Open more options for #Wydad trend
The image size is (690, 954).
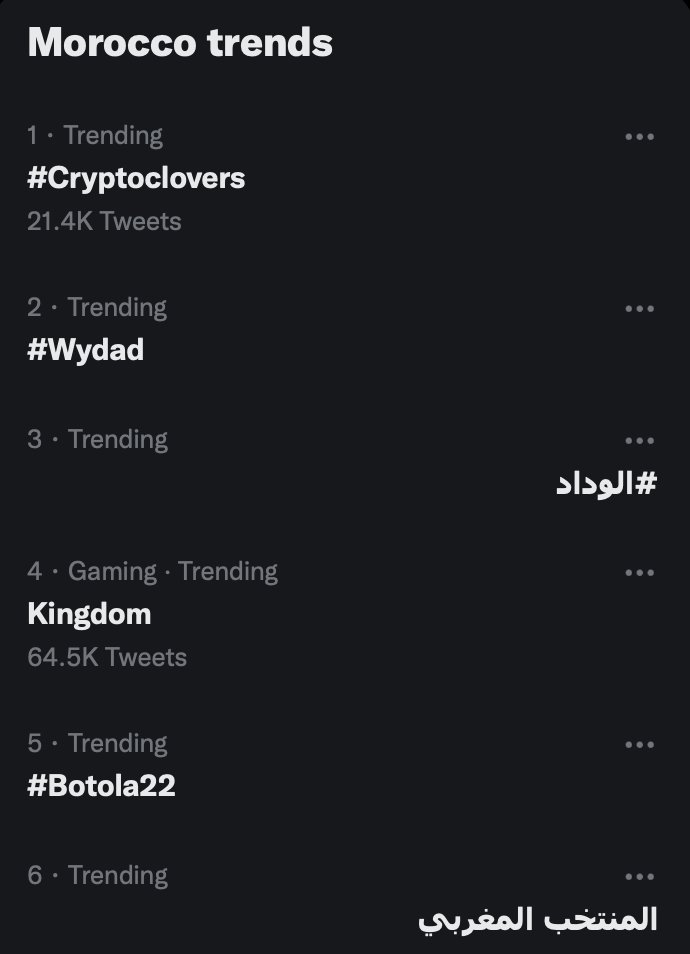pyautogui.click(x=639, y=309)
